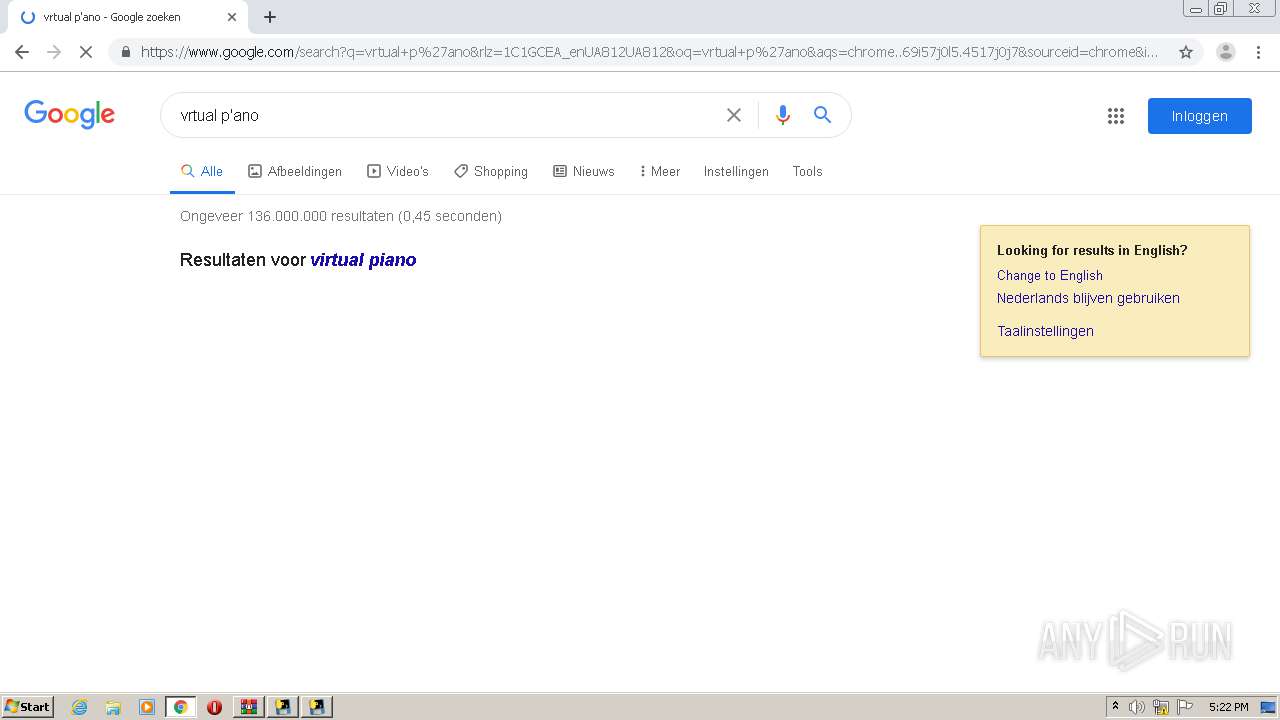Open the volume speaker control
This screenshot has width=1280, height=720.
pyautogui.click(x=1137, y=707)
